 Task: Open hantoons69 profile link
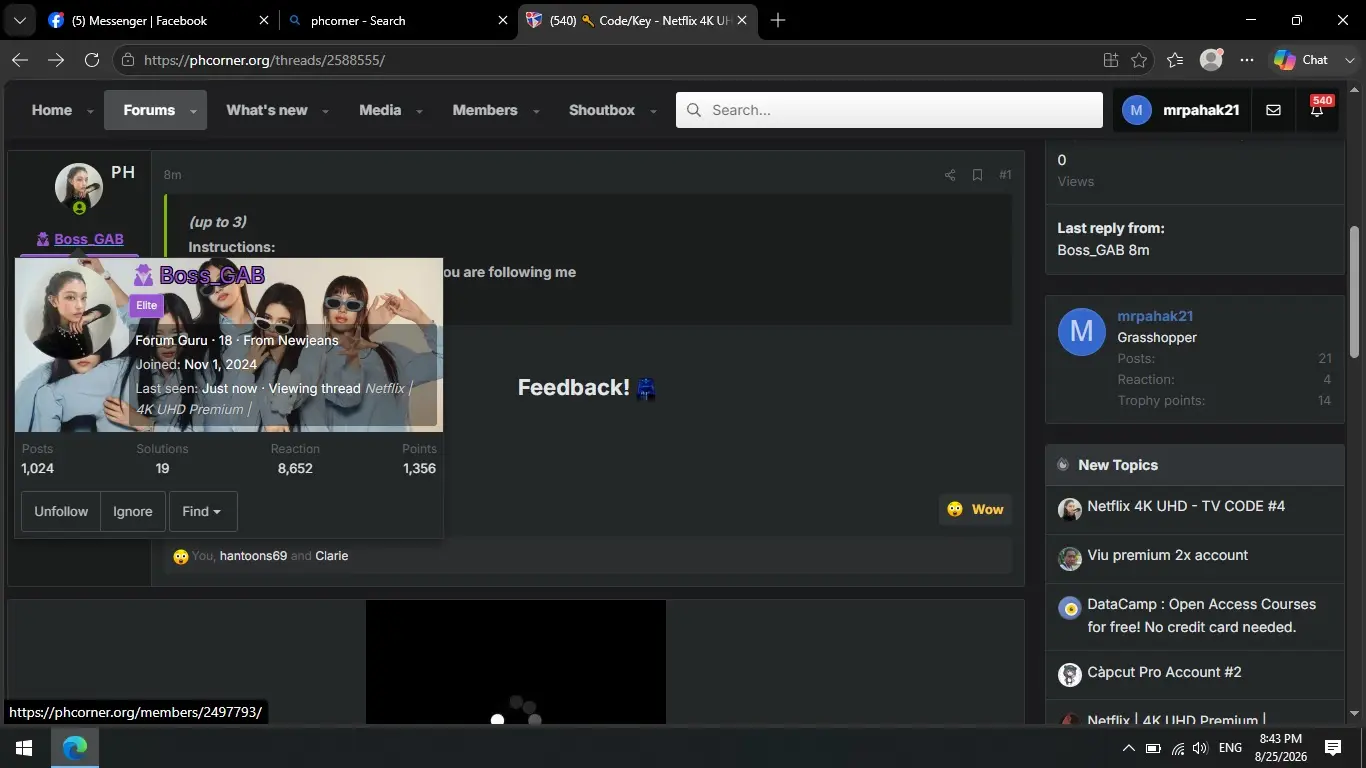(x=253, y=556)
